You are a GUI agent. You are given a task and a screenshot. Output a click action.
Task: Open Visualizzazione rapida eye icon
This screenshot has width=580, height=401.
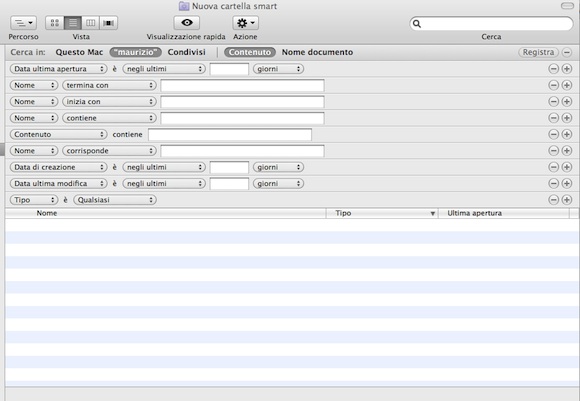pos(187,23)
